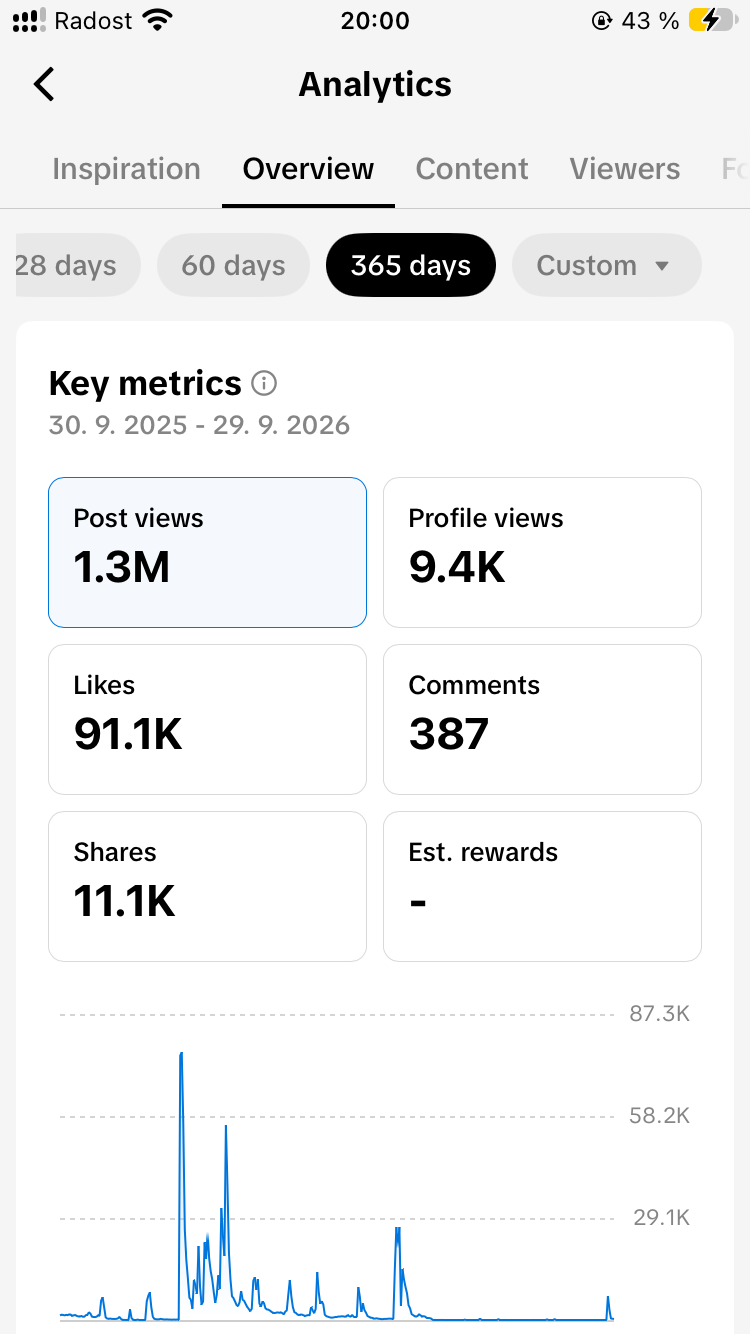Switch to the Content tab
The image size is (750, 1334).
(472, 169)
